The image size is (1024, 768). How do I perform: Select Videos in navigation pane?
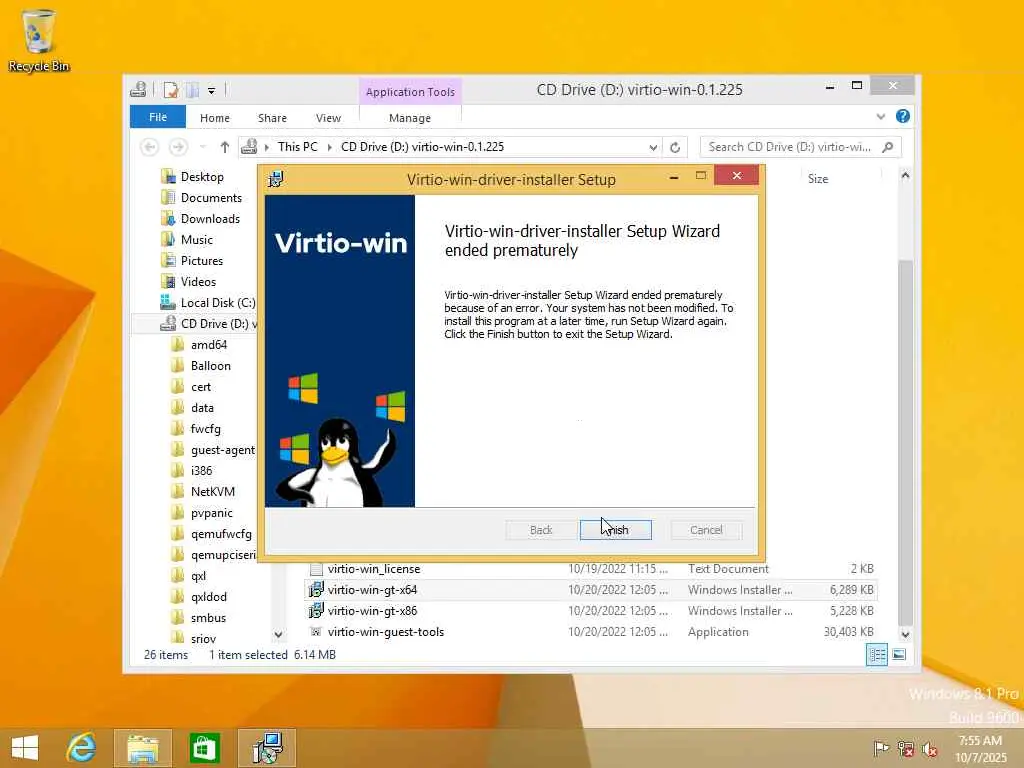198,281
